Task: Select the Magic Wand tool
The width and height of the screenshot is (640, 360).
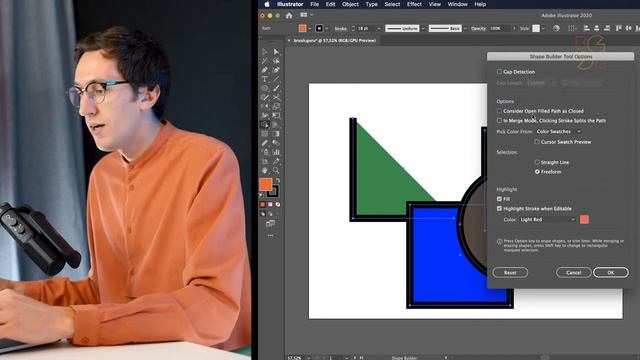Action: 264,61
